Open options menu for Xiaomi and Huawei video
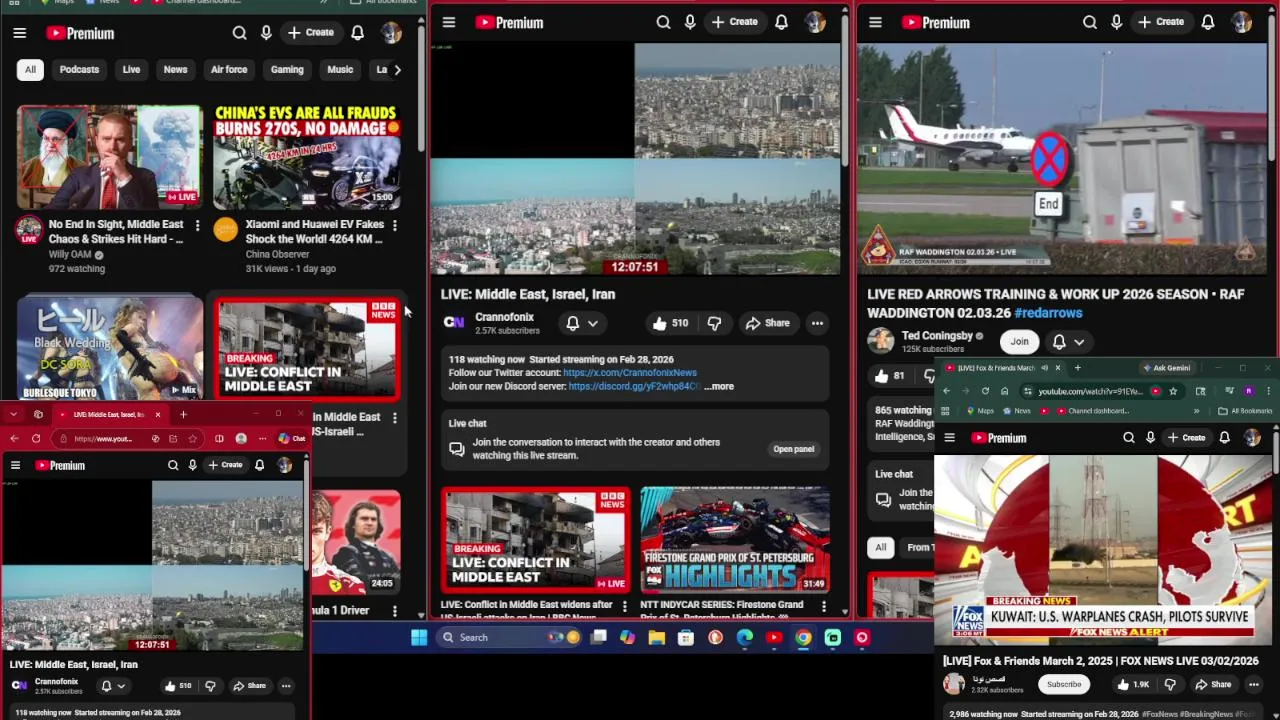The width and height of the screenshot is (1280, 720). point(394,226)
